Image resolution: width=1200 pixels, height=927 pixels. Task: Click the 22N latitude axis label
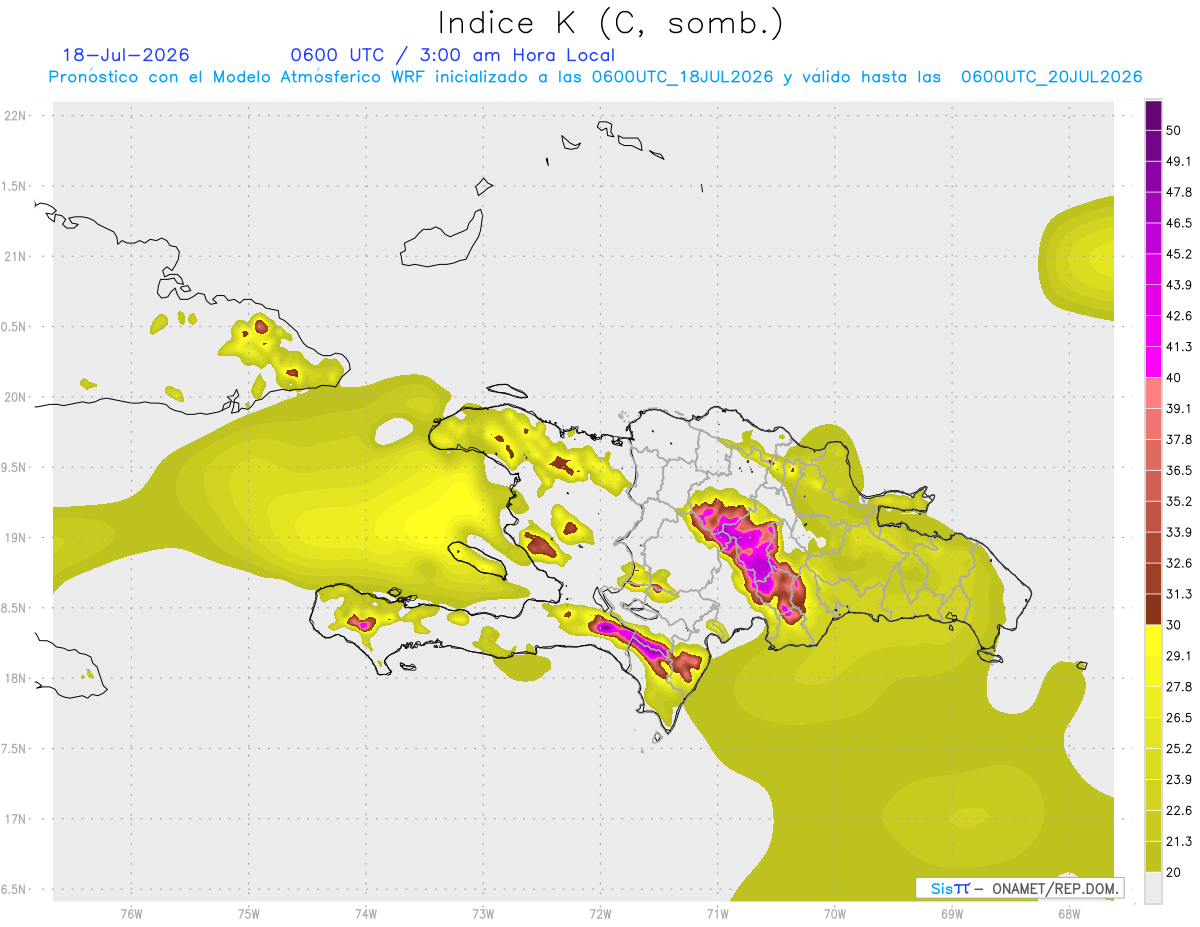tap(16, 115)
